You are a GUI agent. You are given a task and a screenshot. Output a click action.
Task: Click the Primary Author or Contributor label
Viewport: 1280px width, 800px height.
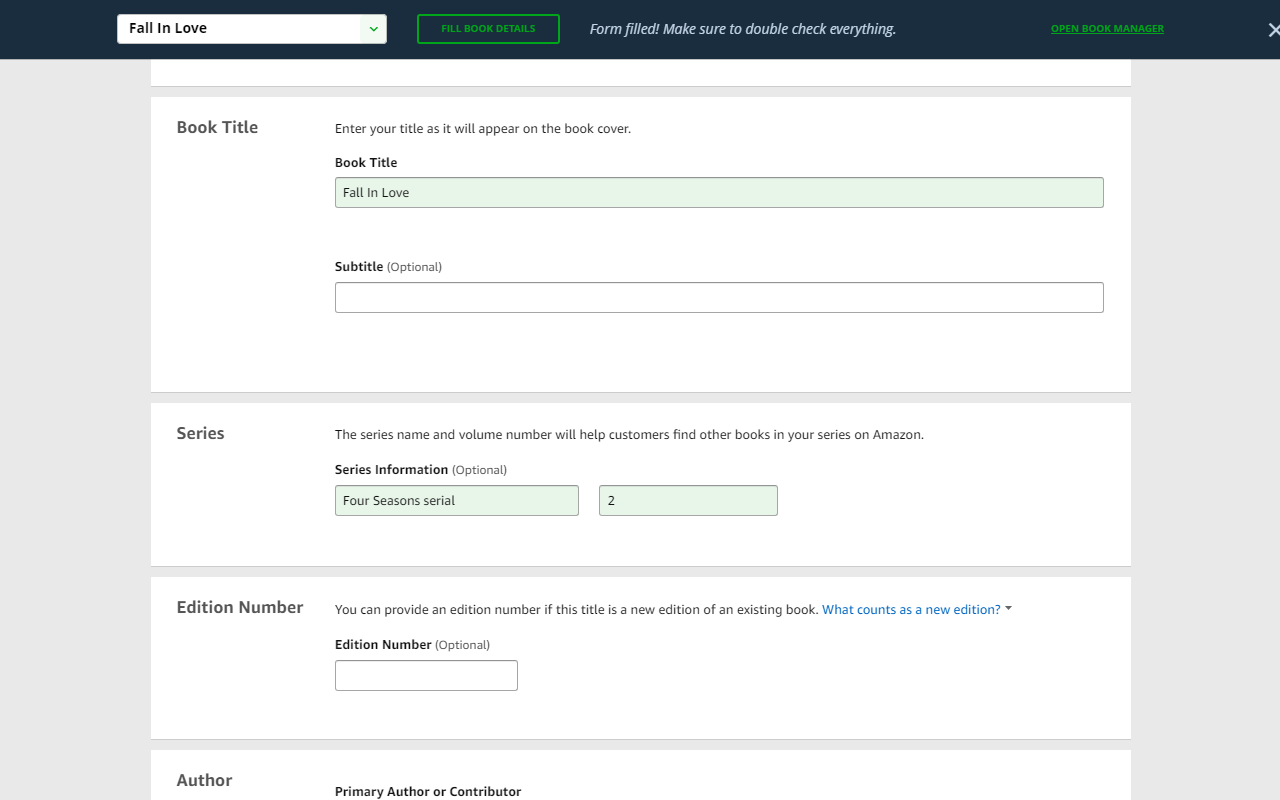click(x=428, y=791)
